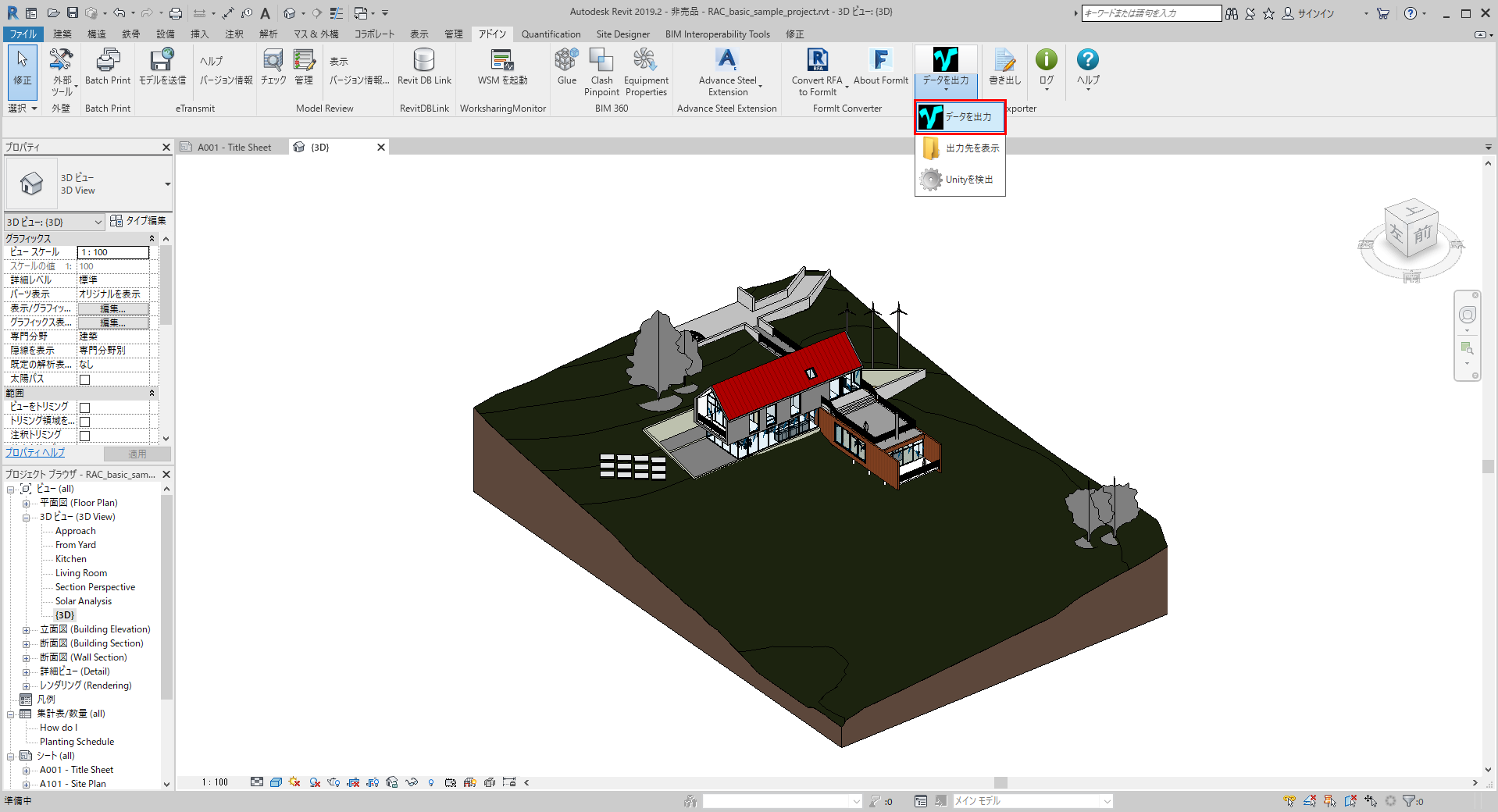Screen dimensions: 1498x812
Task: Expand 立面図 (Building Elevation) in Project Browser
Action: [26, 629]
